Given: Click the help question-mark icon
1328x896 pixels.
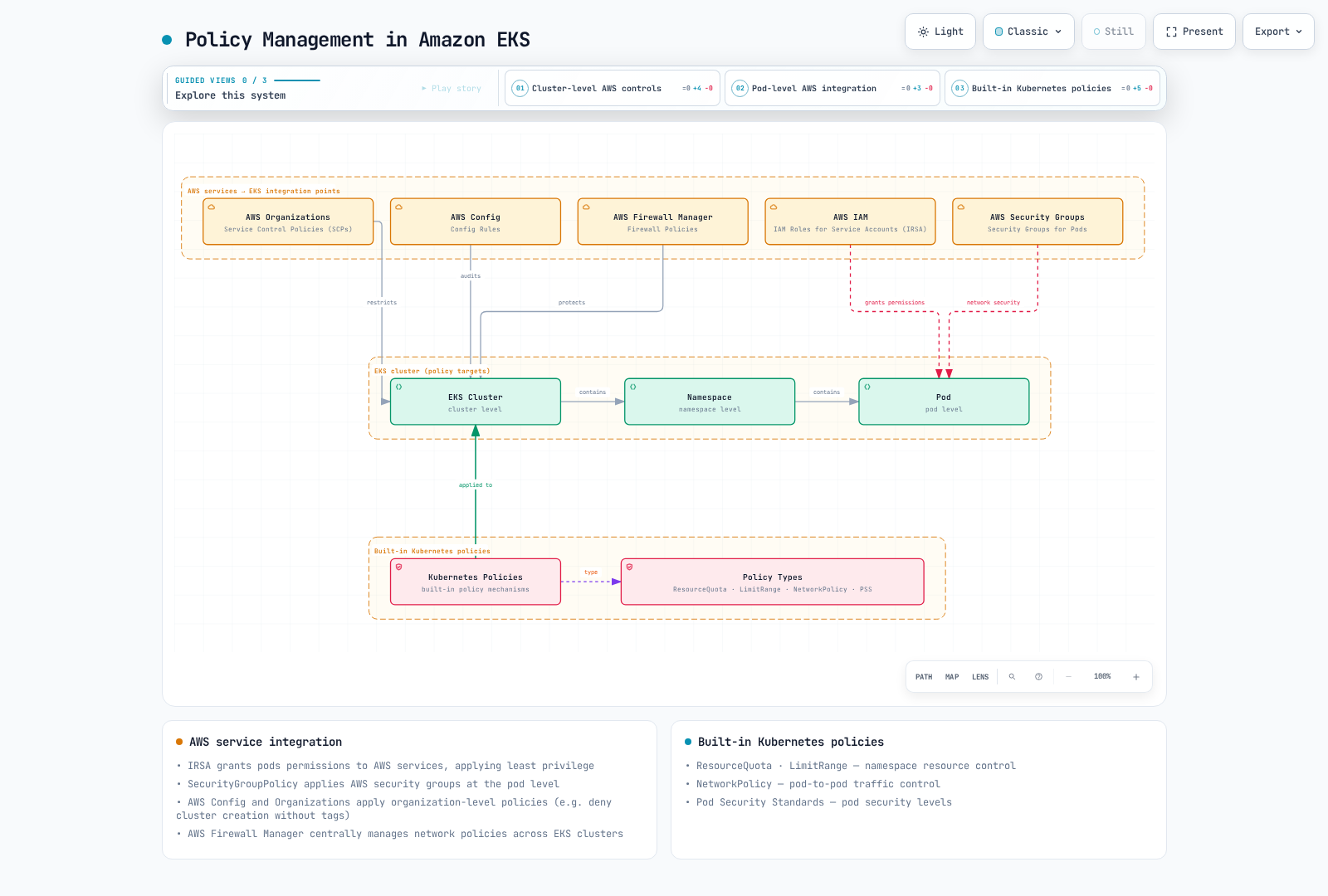Looking at the screenshot, I should (x=1038, y=677).
